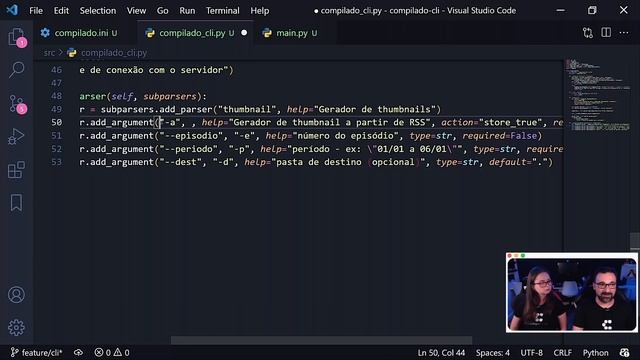Minimize the VS Code window
The height and width of the screenshot is (360, 640).
561,10
